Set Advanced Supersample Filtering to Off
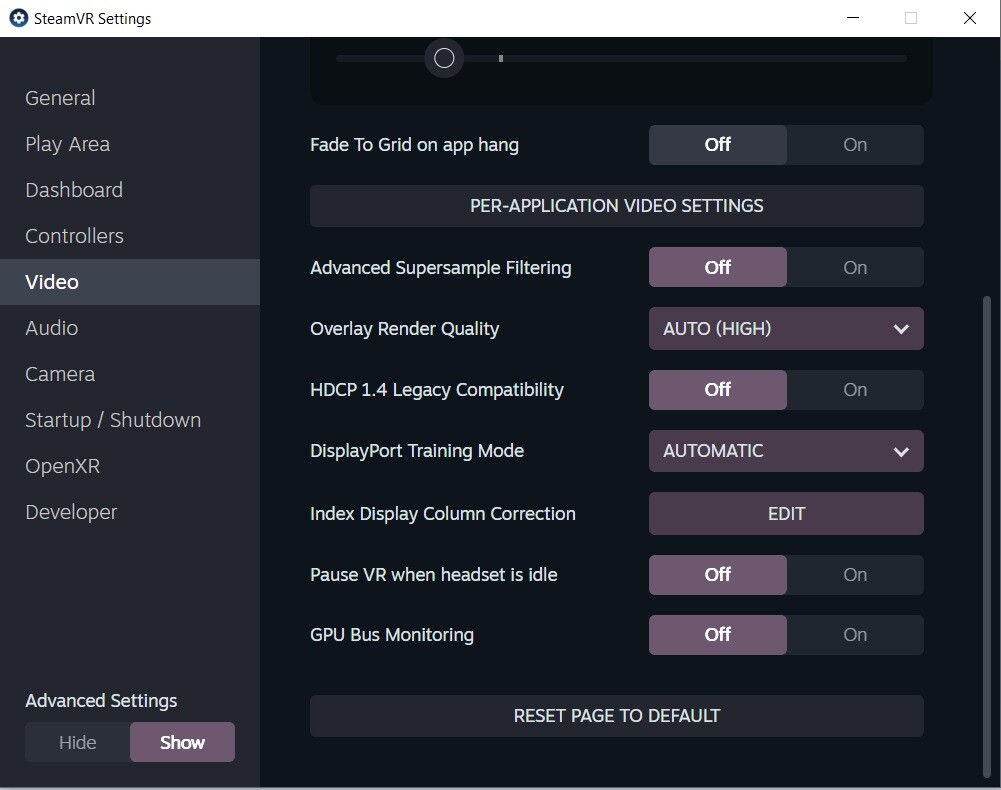Image resolution: width=1001 pixels, height=790 pixels. (718, 267)
